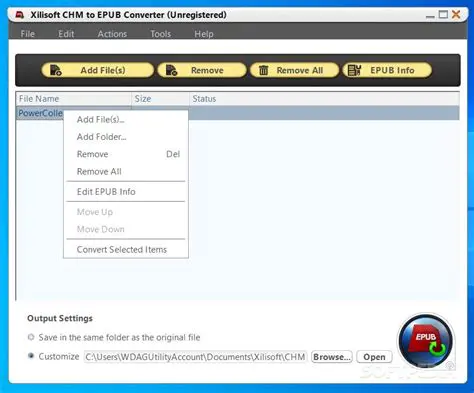Choose Remove in the context menu

(x=126, y=154)
